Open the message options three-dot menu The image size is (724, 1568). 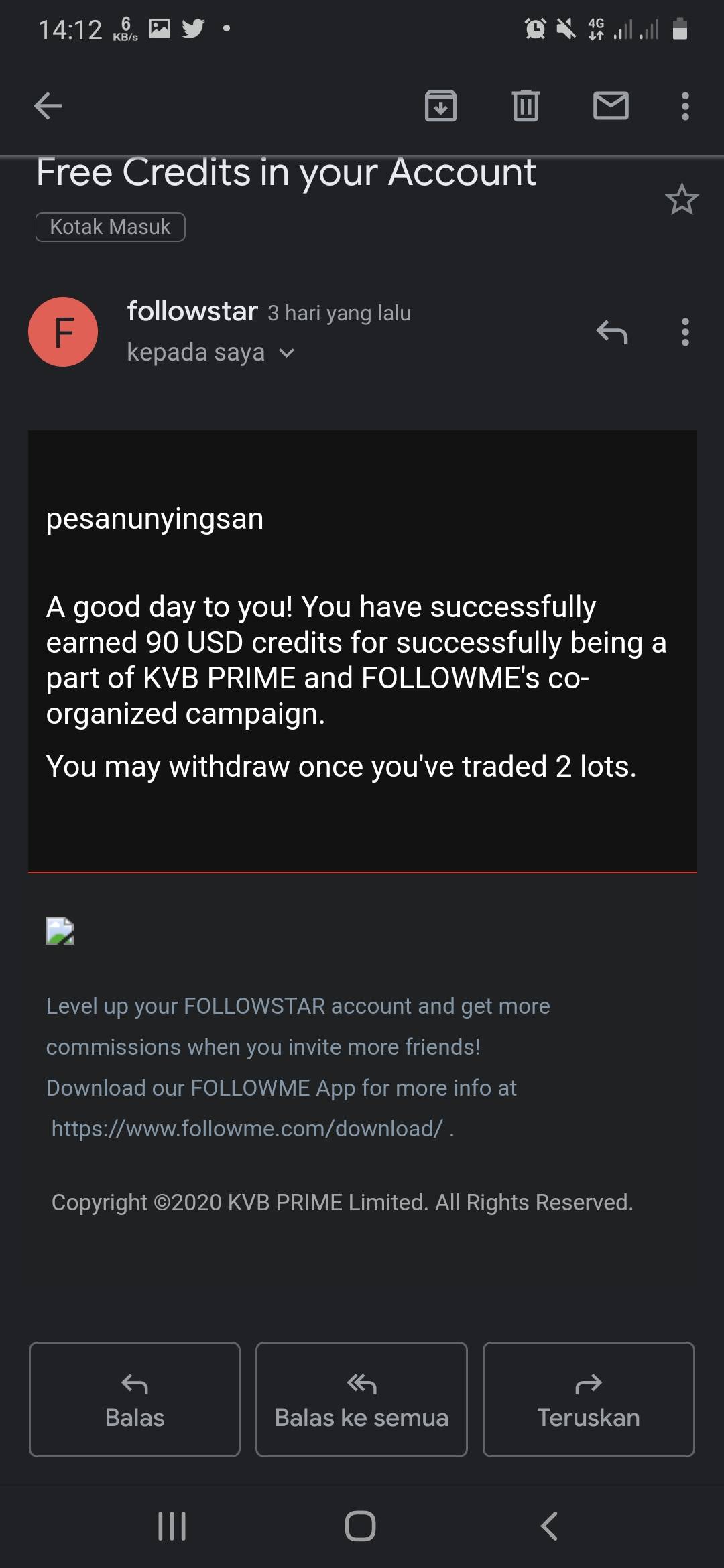pos(684,332)
